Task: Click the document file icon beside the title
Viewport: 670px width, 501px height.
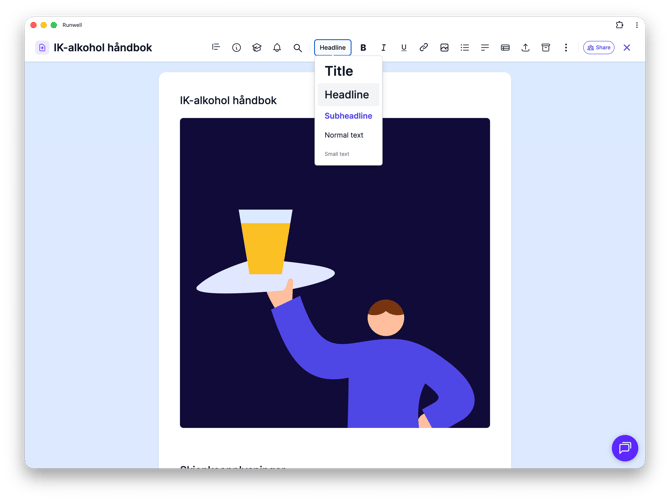Action: pos(42,47)
